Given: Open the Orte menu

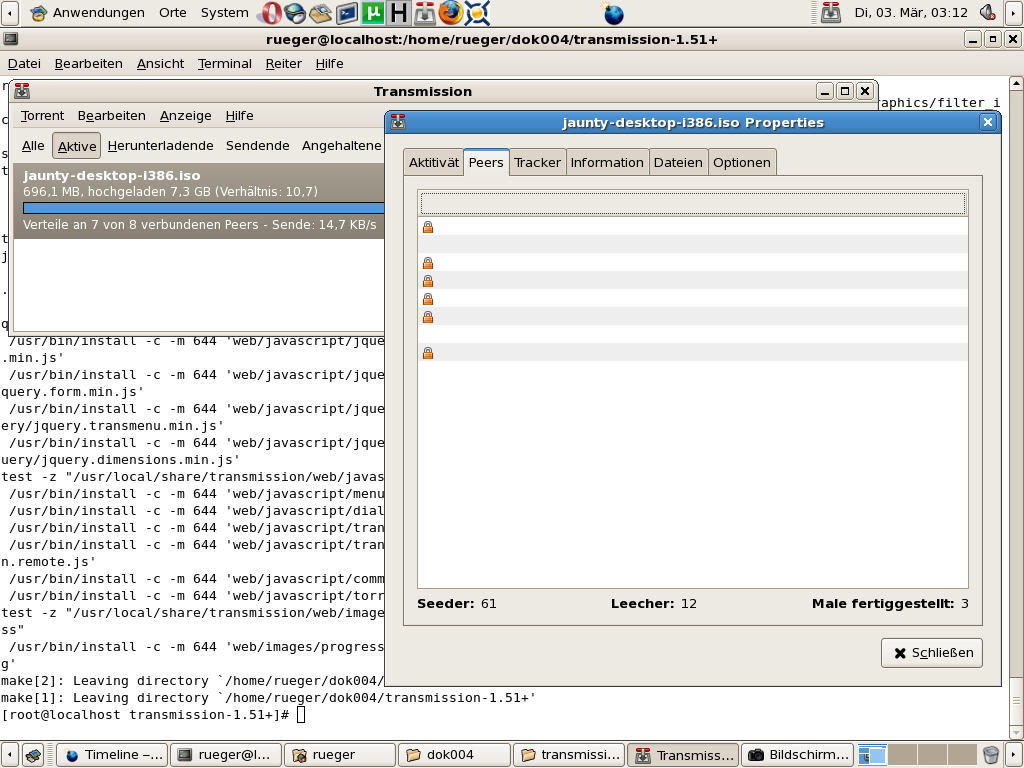Looking at the screenshot, I should [x=172, y=12].
